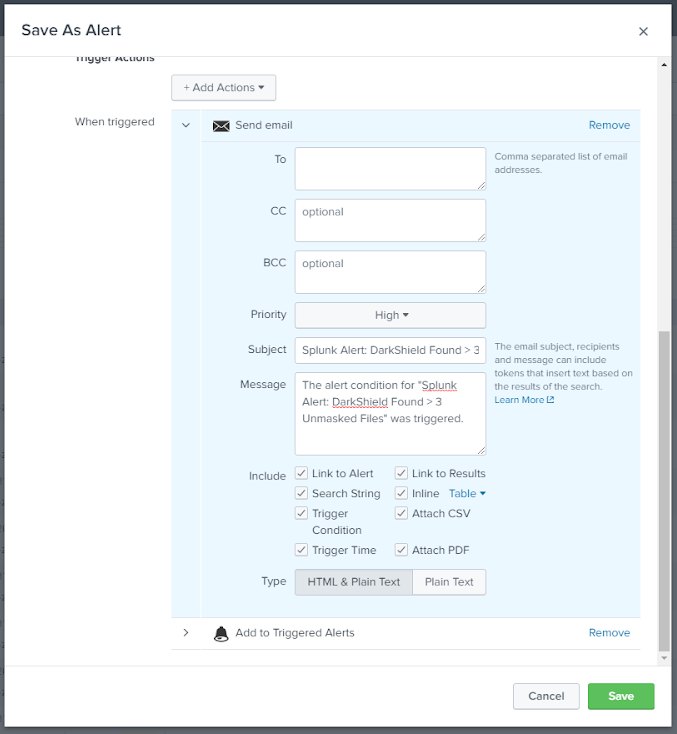This screenshot has width=677, height=734.
Task: Click the Send email heading text
Action: pyautogui.click(x=264, y=125)
